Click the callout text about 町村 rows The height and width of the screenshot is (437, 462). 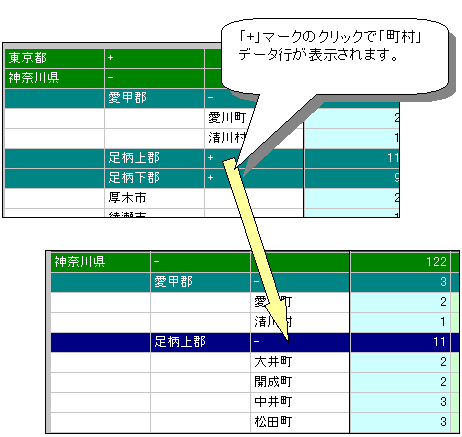pyautogui.click(x=330, y=46)
